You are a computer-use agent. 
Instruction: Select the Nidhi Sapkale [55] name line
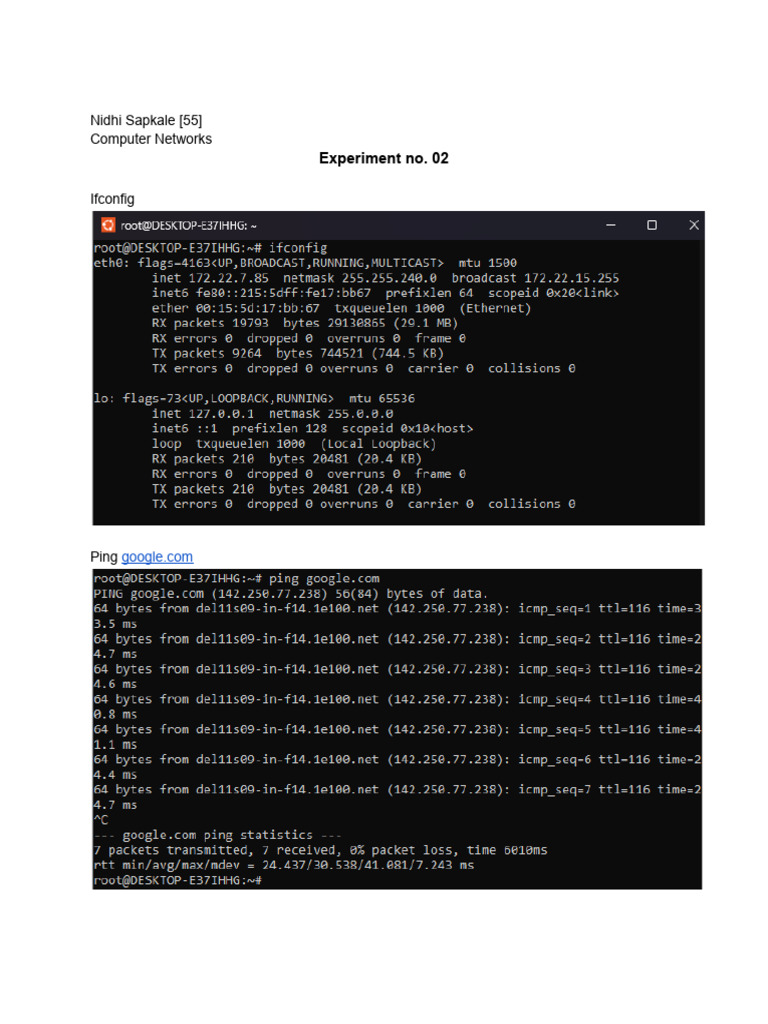point(146,120)
